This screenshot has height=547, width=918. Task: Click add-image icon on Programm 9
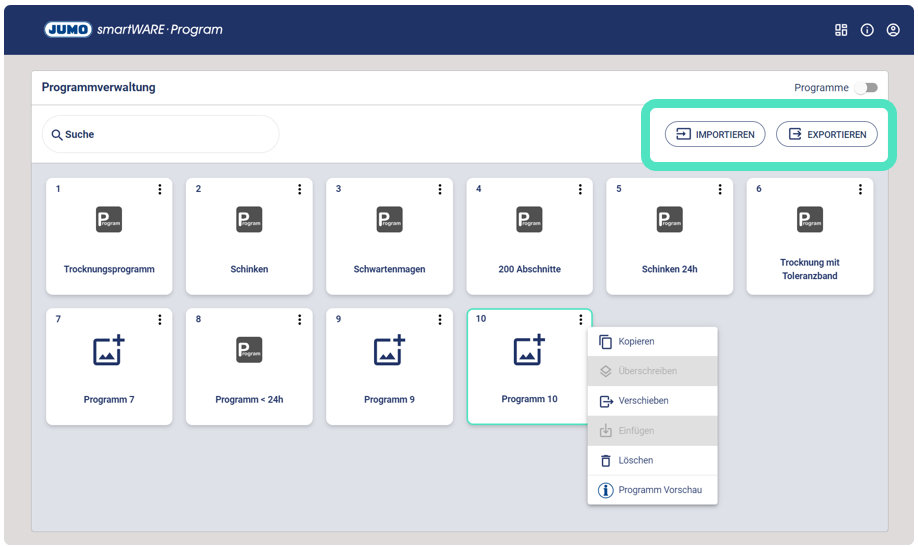pos(389,350)
